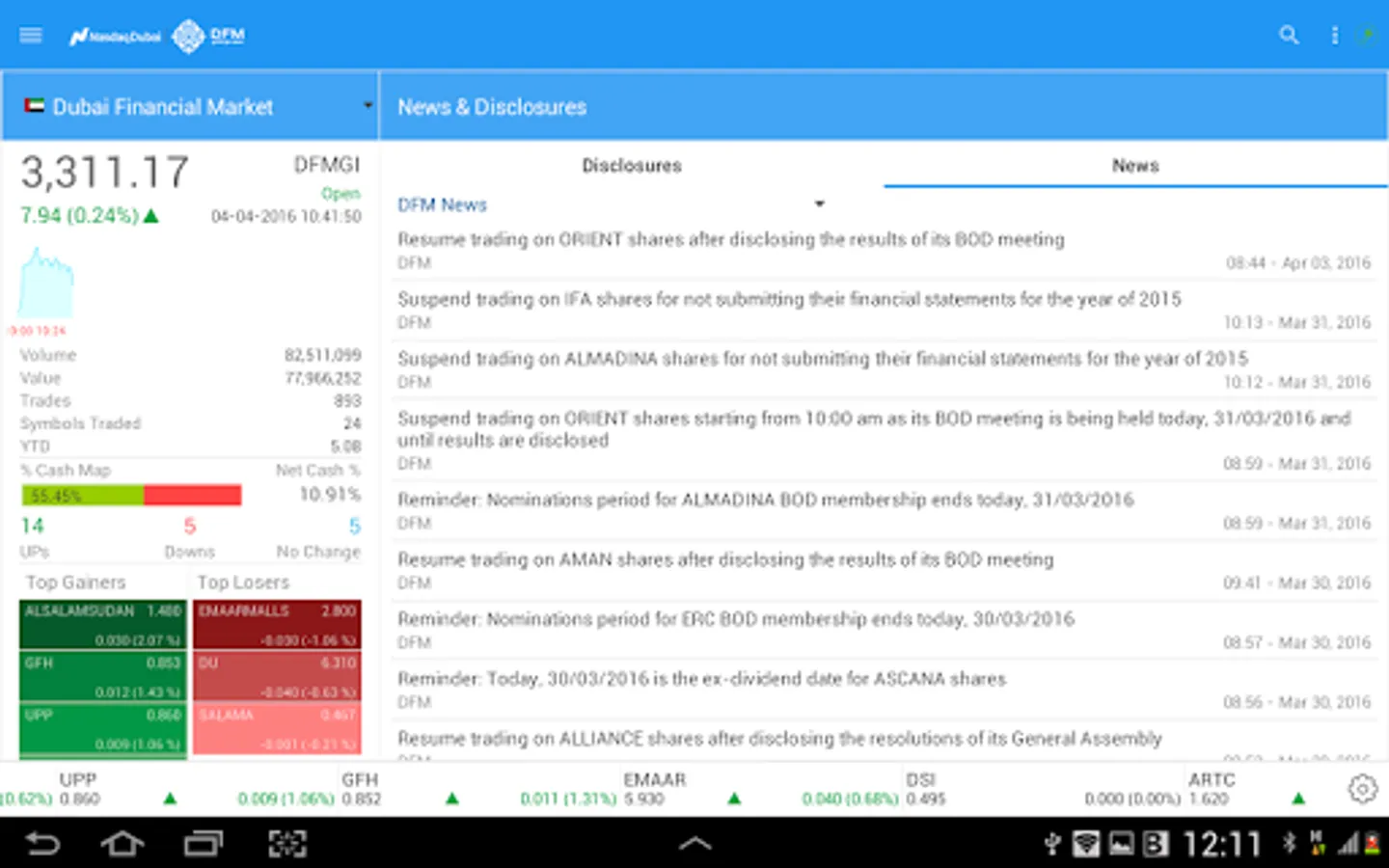Open Android recent apps button

tap(204, 844)
